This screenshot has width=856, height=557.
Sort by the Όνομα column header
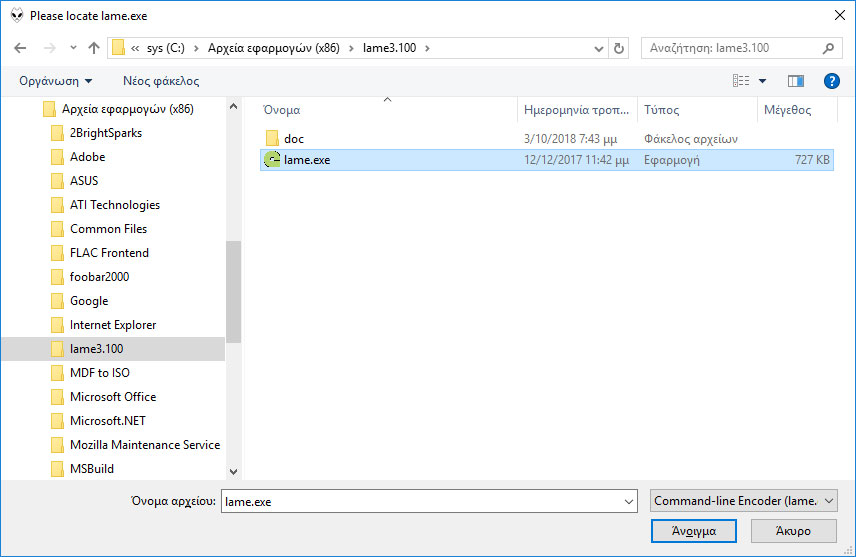(281, 110)
